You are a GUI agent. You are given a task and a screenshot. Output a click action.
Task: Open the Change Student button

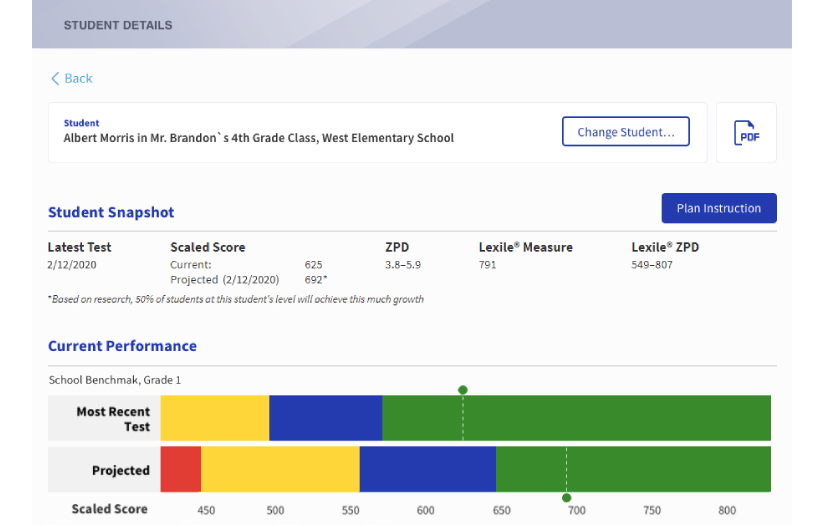[626, 132]
